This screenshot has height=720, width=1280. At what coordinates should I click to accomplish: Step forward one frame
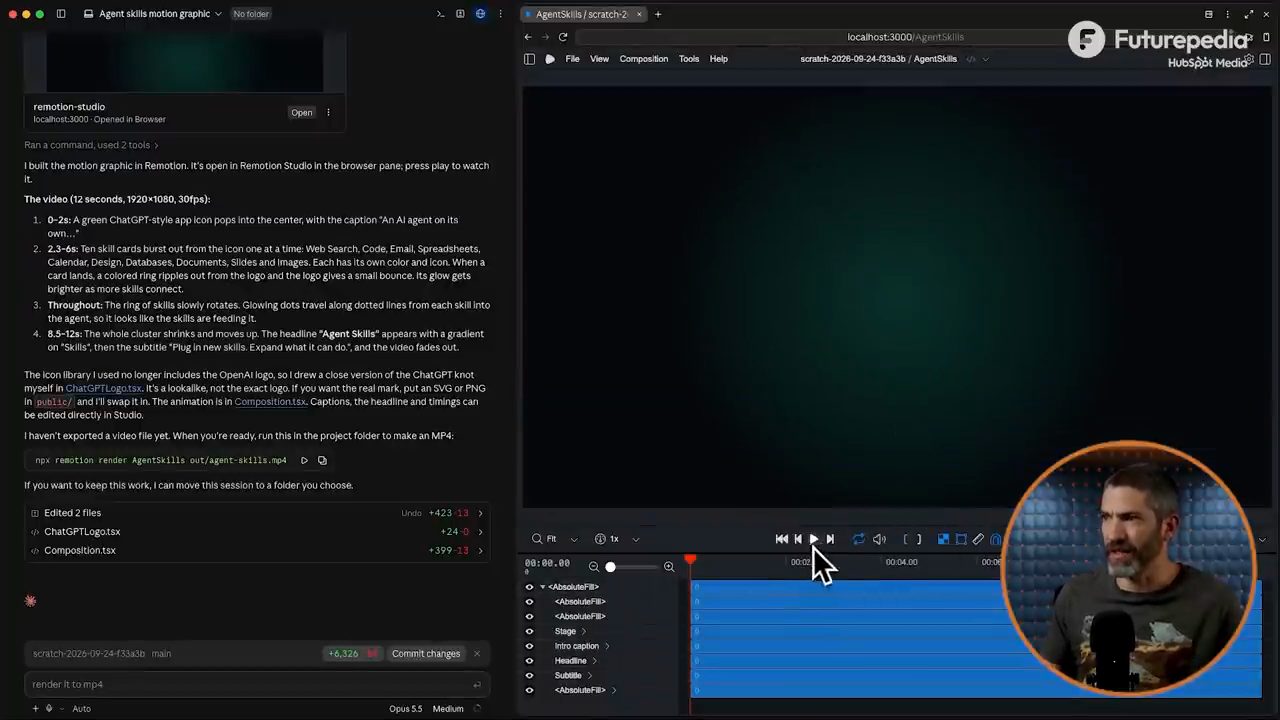tap(830, 539)
